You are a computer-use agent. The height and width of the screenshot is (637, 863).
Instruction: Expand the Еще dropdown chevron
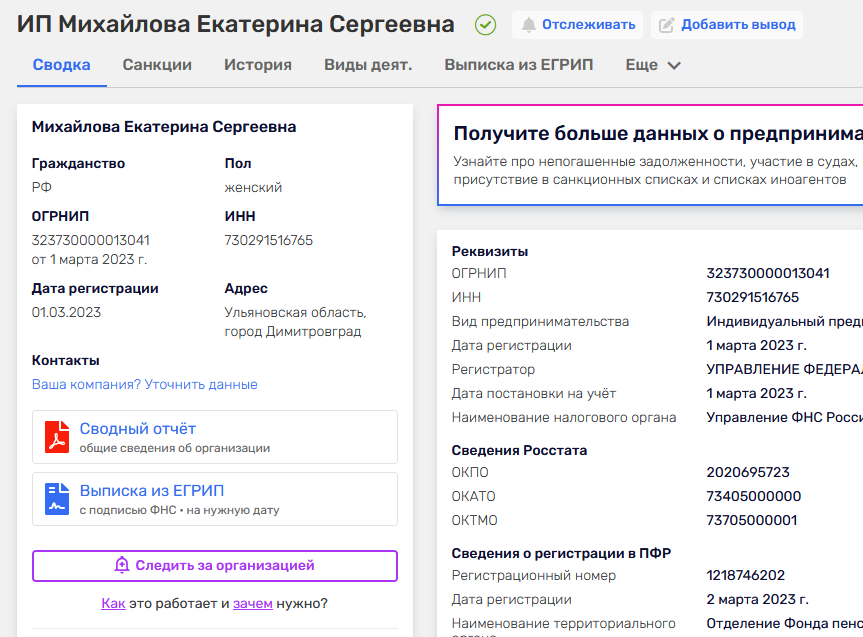point(674,66)
